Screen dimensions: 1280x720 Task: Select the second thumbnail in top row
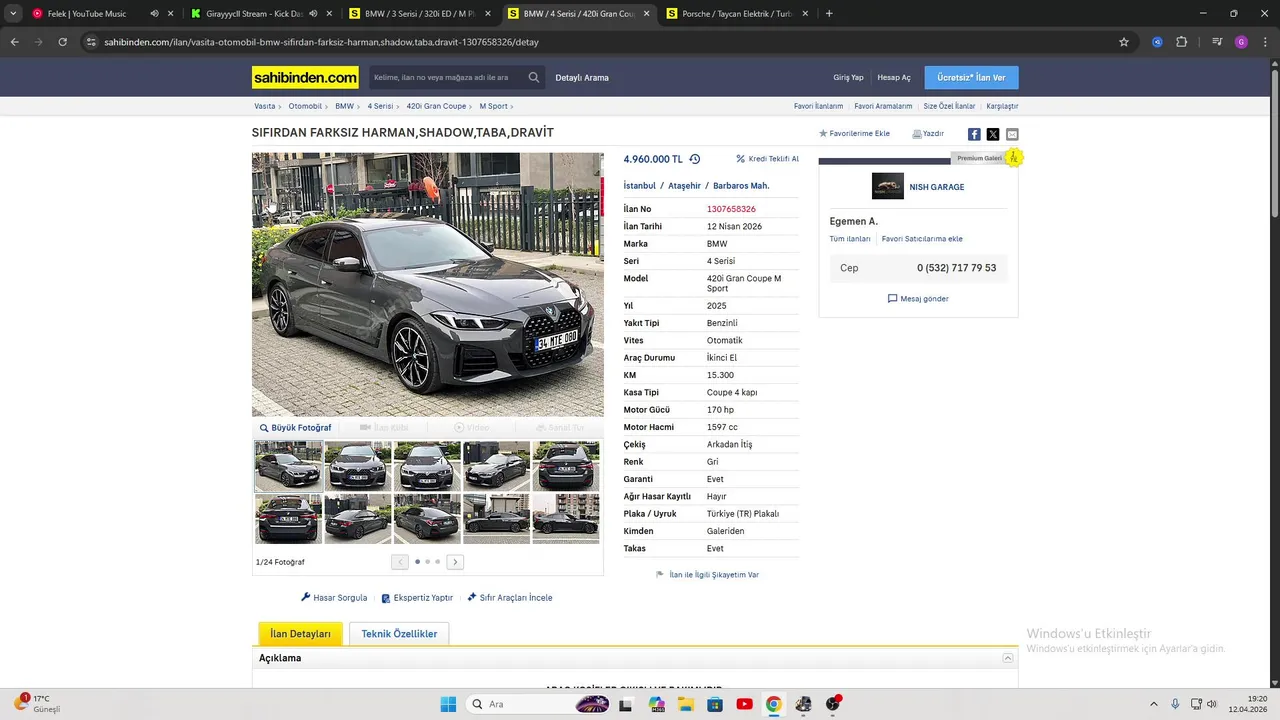click(x=358, y=466)
